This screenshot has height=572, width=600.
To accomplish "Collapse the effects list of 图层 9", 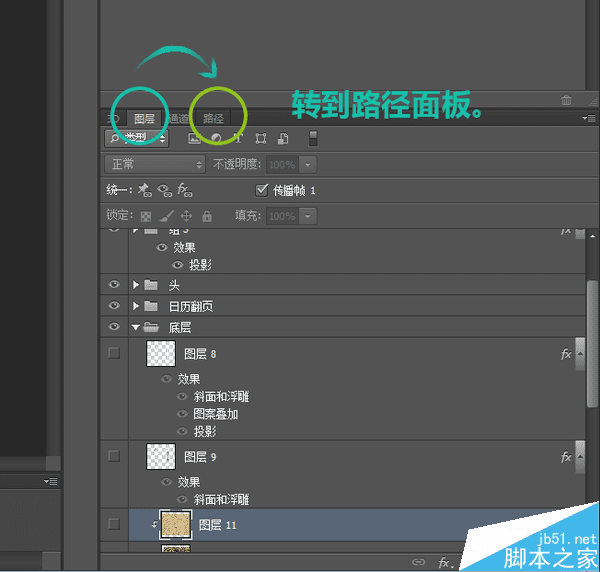I will coord(580,457).
